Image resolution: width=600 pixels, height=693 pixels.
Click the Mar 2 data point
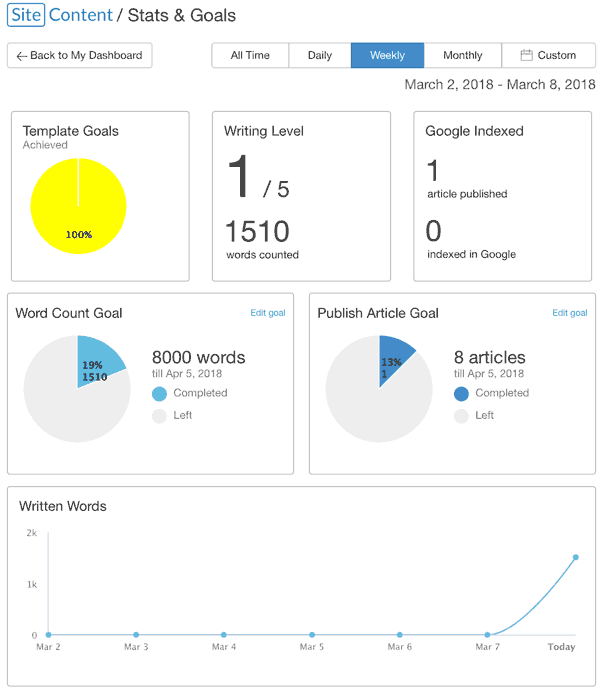[x=48, y=635]
